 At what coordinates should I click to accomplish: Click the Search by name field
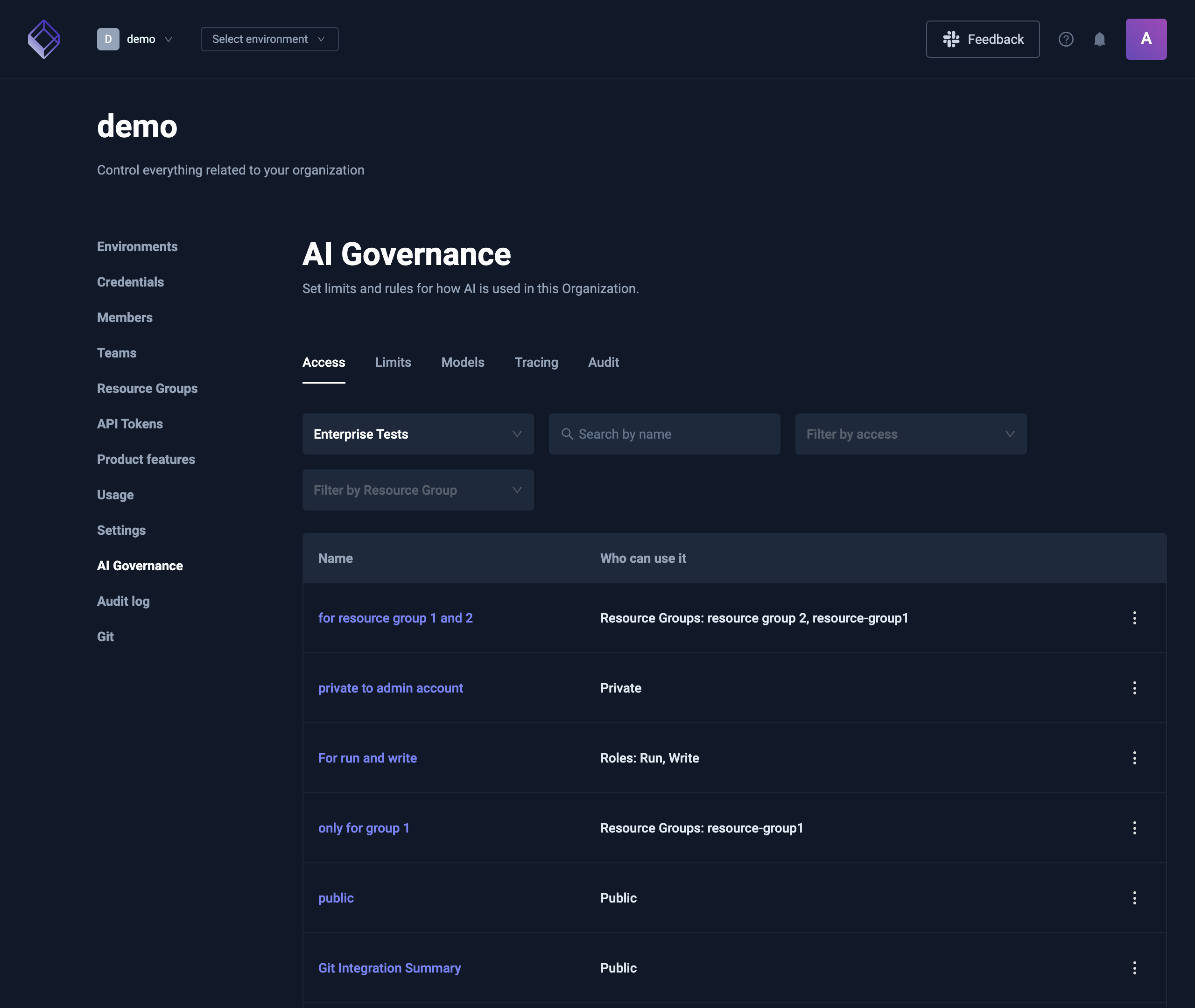[x=664, y=434]
